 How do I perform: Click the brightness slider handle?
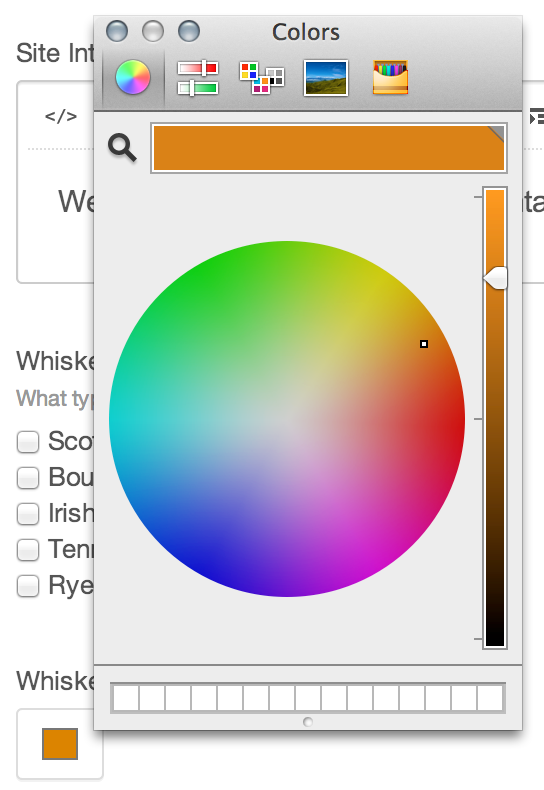(x=495, y=278)
